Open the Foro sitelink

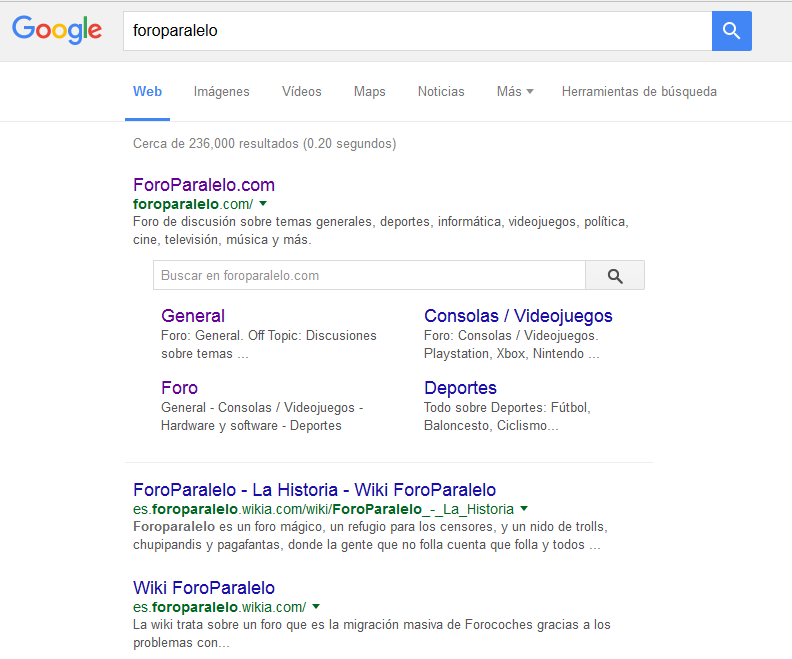click(x=179, y=388)
